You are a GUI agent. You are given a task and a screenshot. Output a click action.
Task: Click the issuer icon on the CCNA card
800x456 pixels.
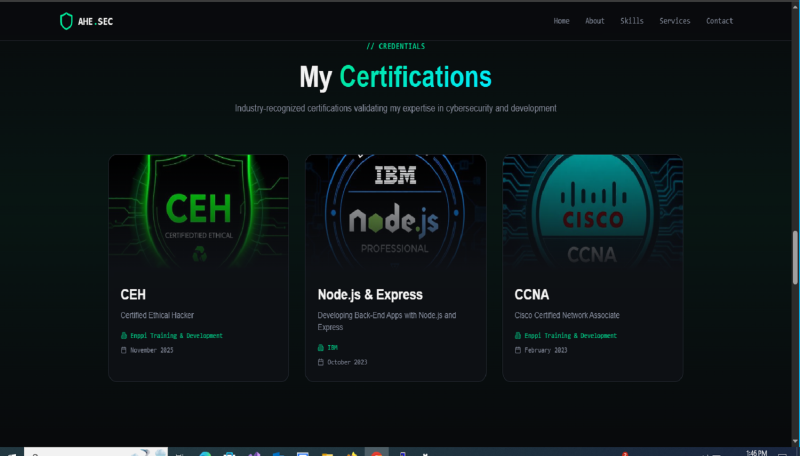pyautogui.click(x=518, y=336)
